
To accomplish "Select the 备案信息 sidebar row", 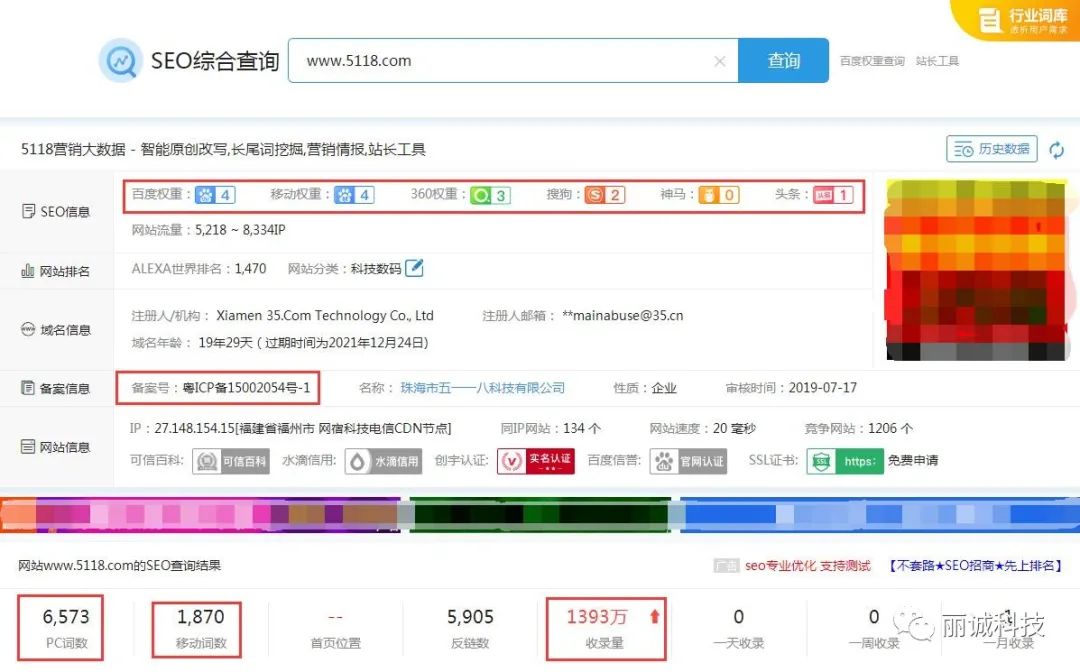I will [x=56, y=388].
